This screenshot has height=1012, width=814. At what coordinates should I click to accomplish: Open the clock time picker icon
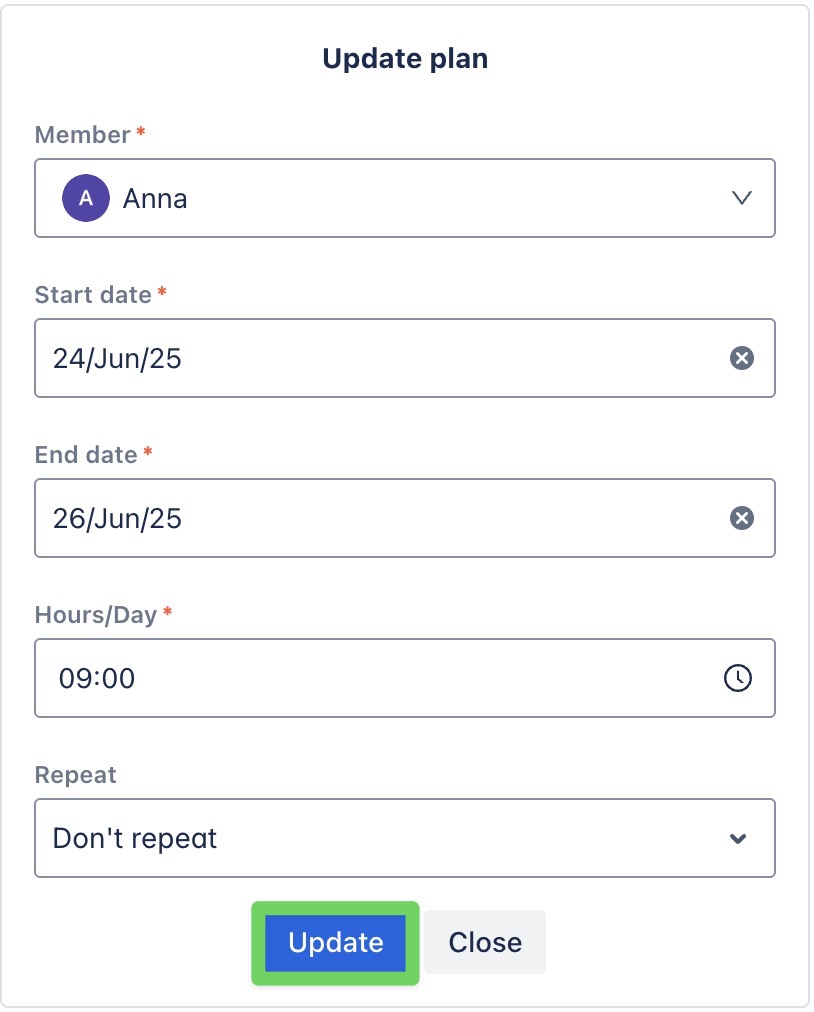click(737, 678)
